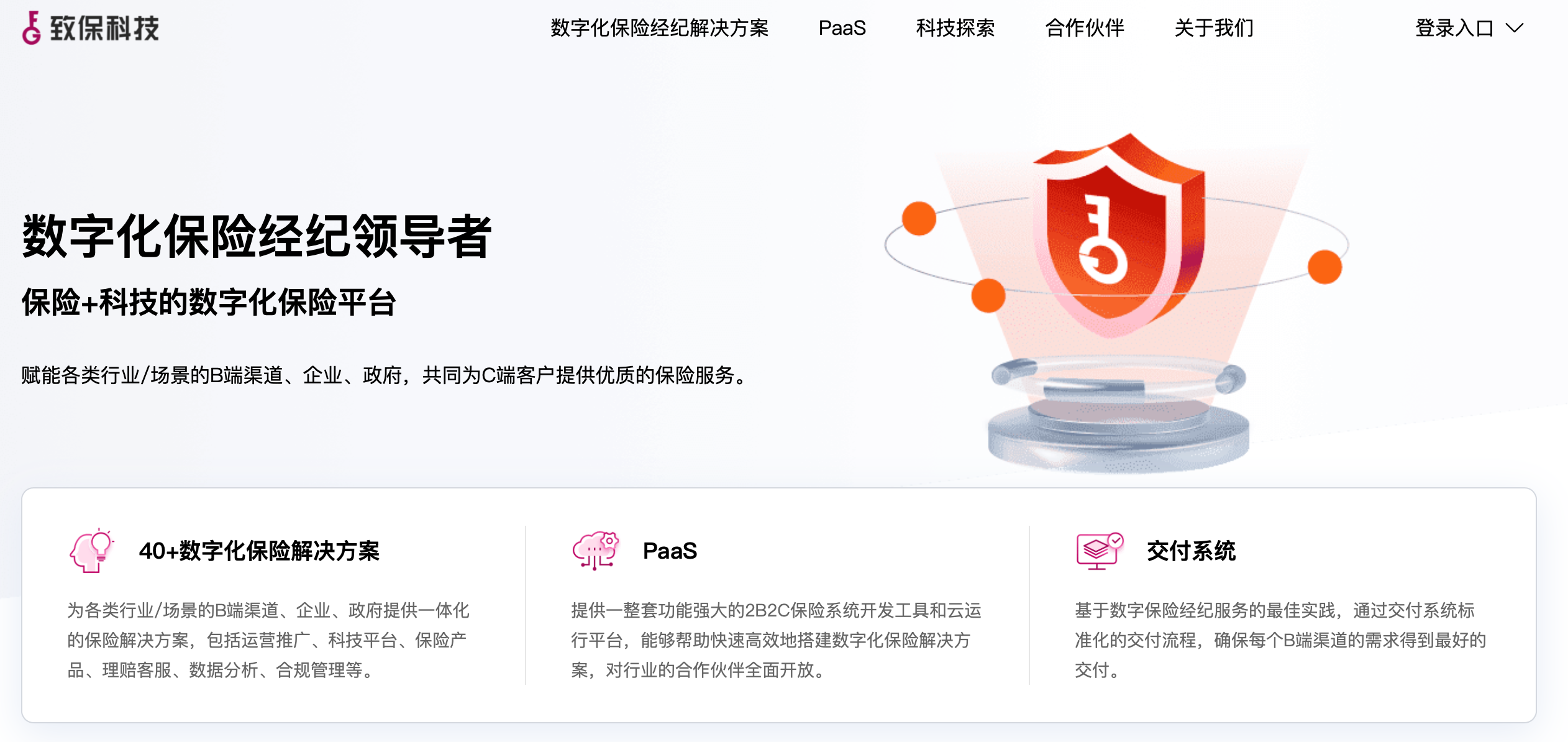
Task: Go to 科技探索 navigation item
Action: click(955, 28)
